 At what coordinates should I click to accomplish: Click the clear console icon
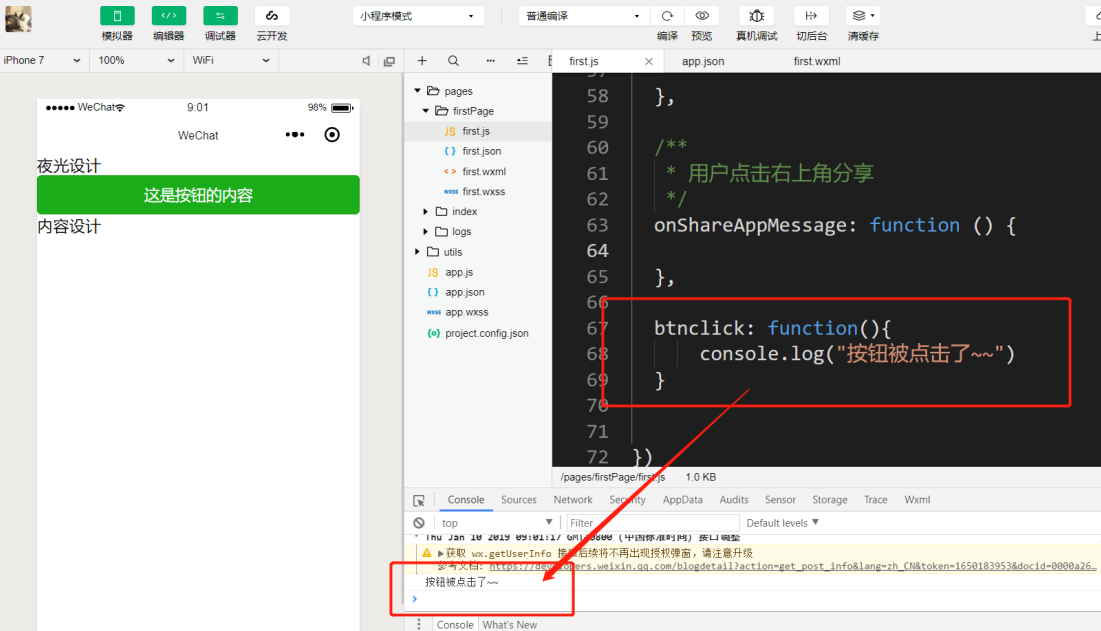[x=419, y=523]
